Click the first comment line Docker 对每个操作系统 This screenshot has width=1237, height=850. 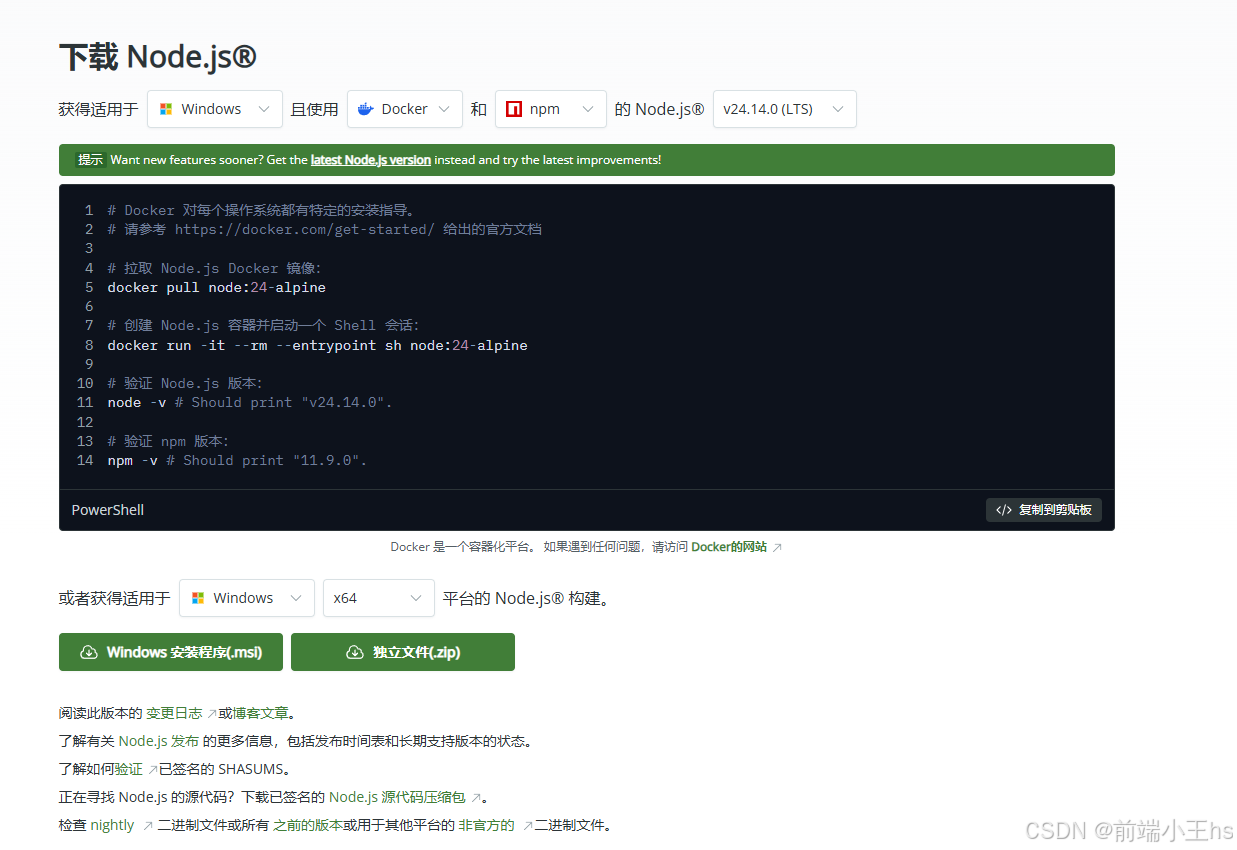[261, 211]
